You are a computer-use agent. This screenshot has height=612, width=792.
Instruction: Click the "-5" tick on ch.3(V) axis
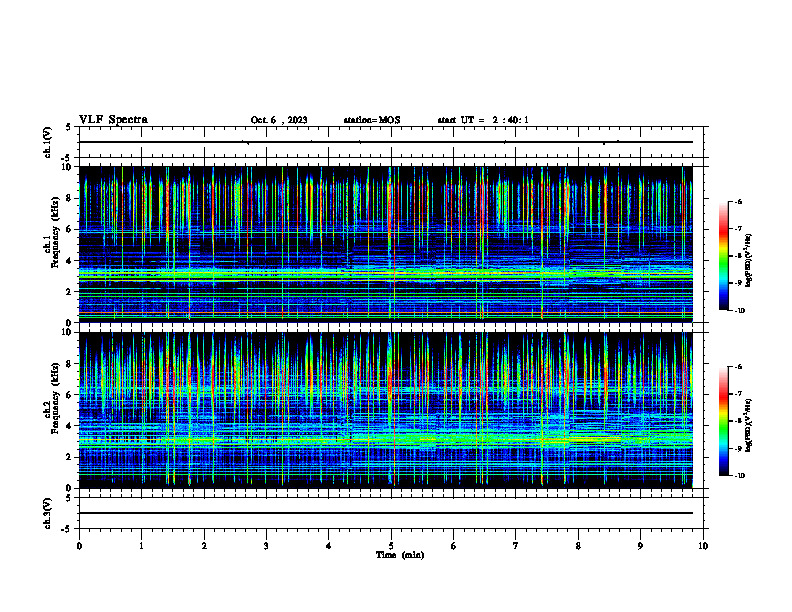(66, 529)
